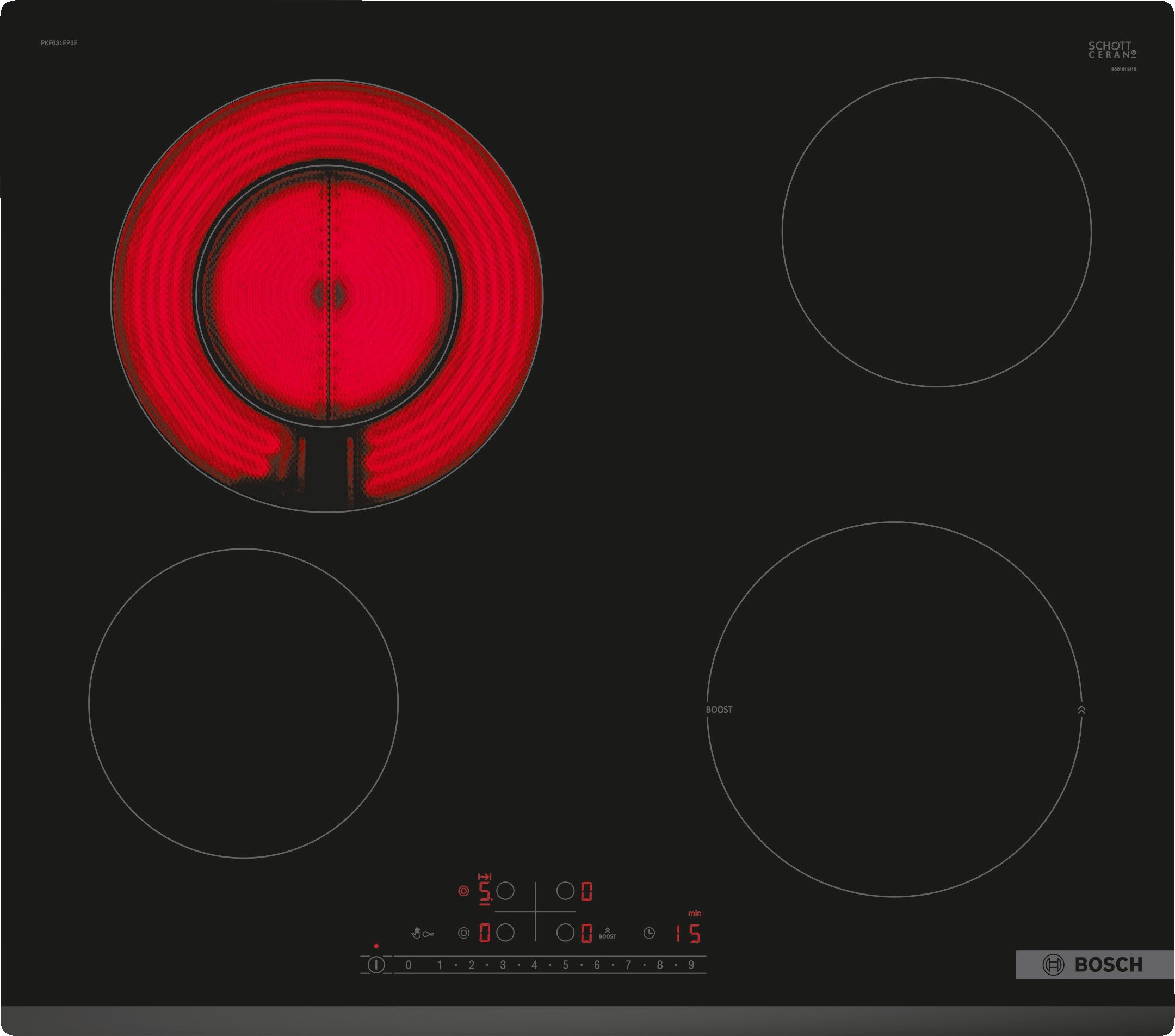This screenshot has width=1175, height=1036.
Task: Touch the BOOST label on right burner ring
Action: [x=719, y=710]
